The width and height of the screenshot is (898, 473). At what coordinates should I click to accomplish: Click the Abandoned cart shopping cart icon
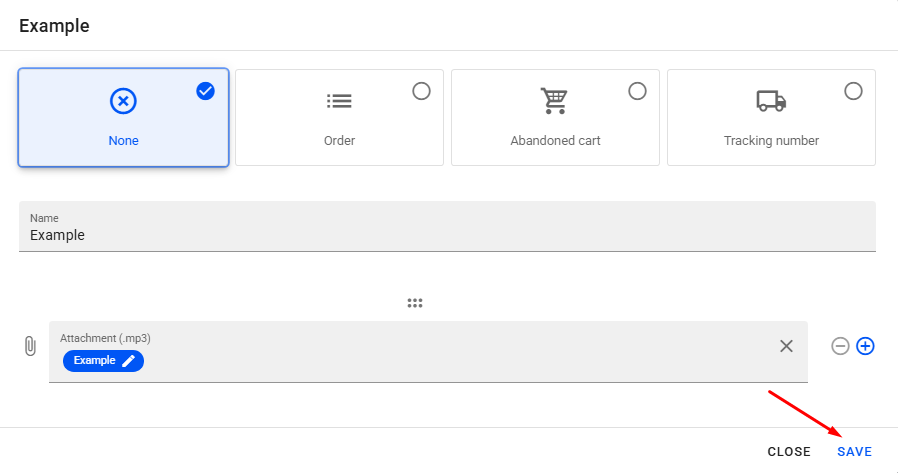click(x=554, y=101)
